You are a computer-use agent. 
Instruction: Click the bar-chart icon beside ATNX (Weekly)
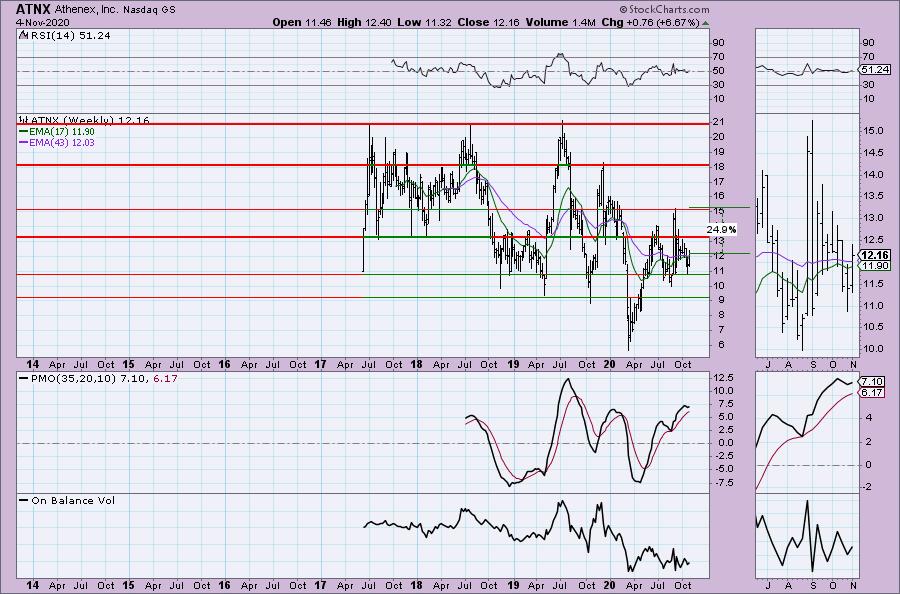point(24,120)
